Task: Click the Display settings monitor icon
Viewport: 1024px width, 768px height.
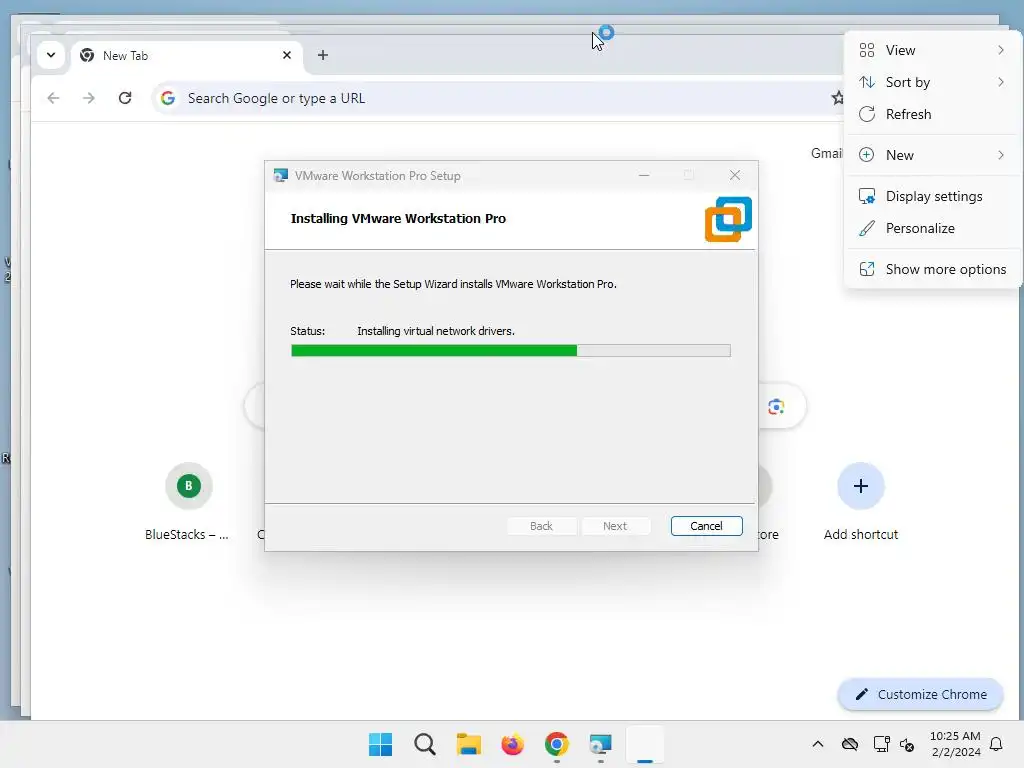Action: tap(867, 197)
